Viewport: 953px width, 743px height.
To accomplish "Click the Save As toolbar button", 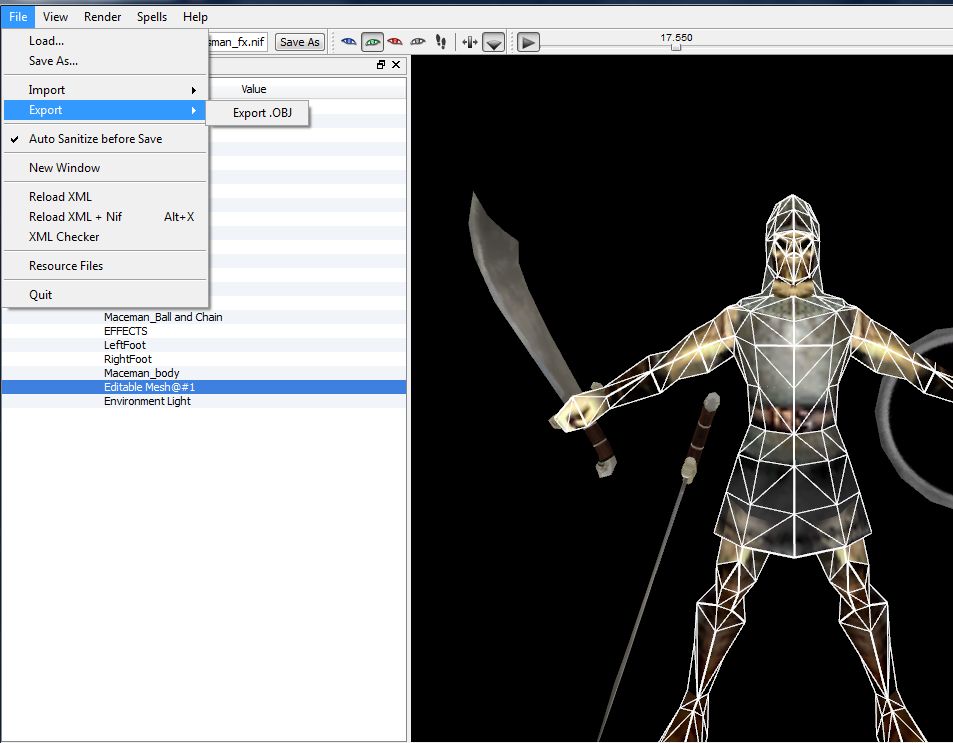I will point(300,42).
